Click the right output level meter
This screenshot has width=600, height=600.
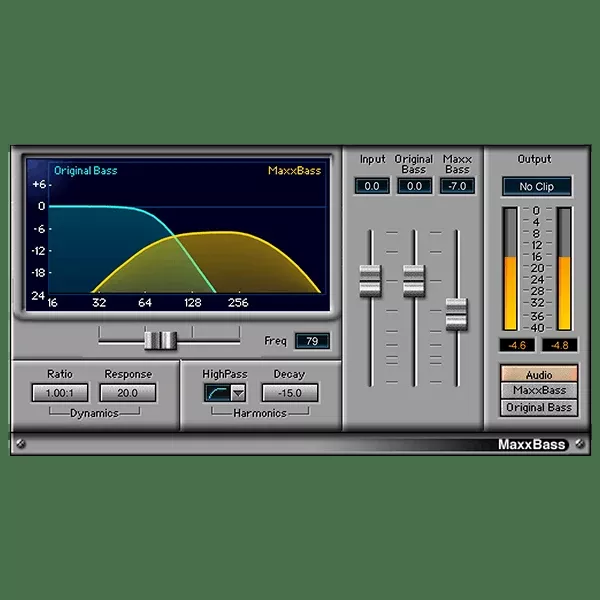(x=564, y=269)
